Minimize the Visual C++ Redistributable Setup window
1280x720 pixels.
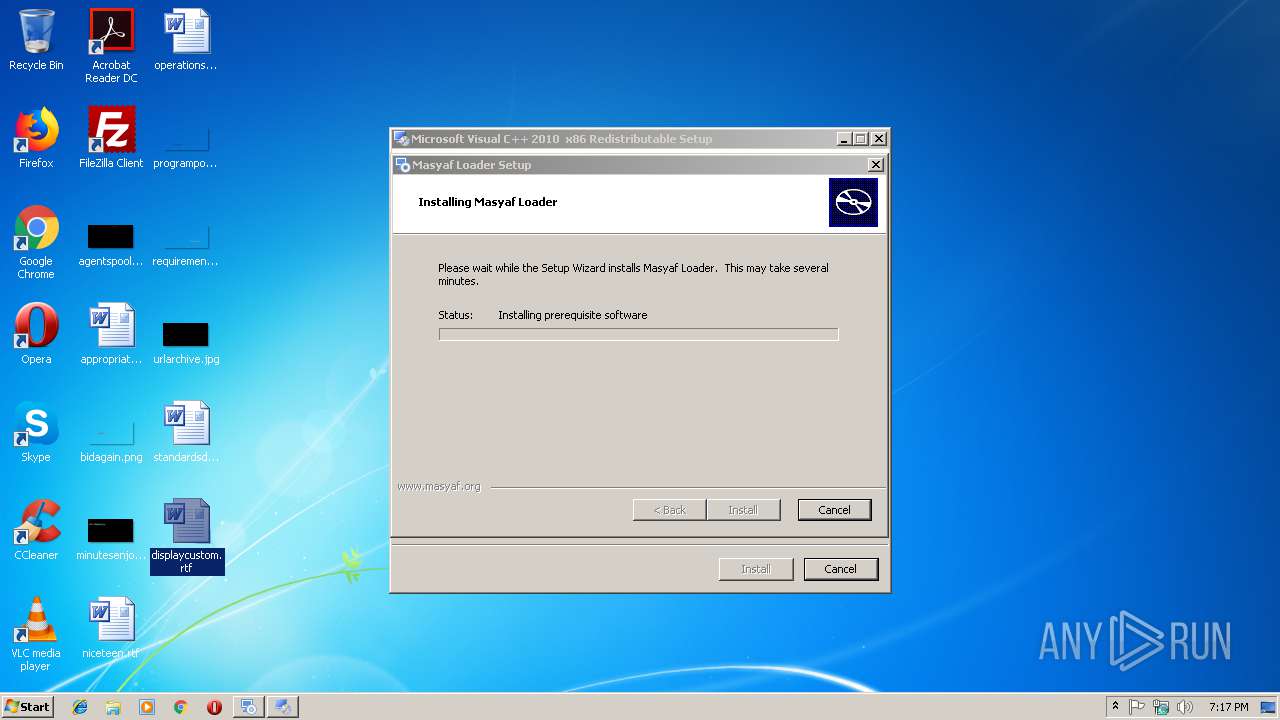coord(843,139)
